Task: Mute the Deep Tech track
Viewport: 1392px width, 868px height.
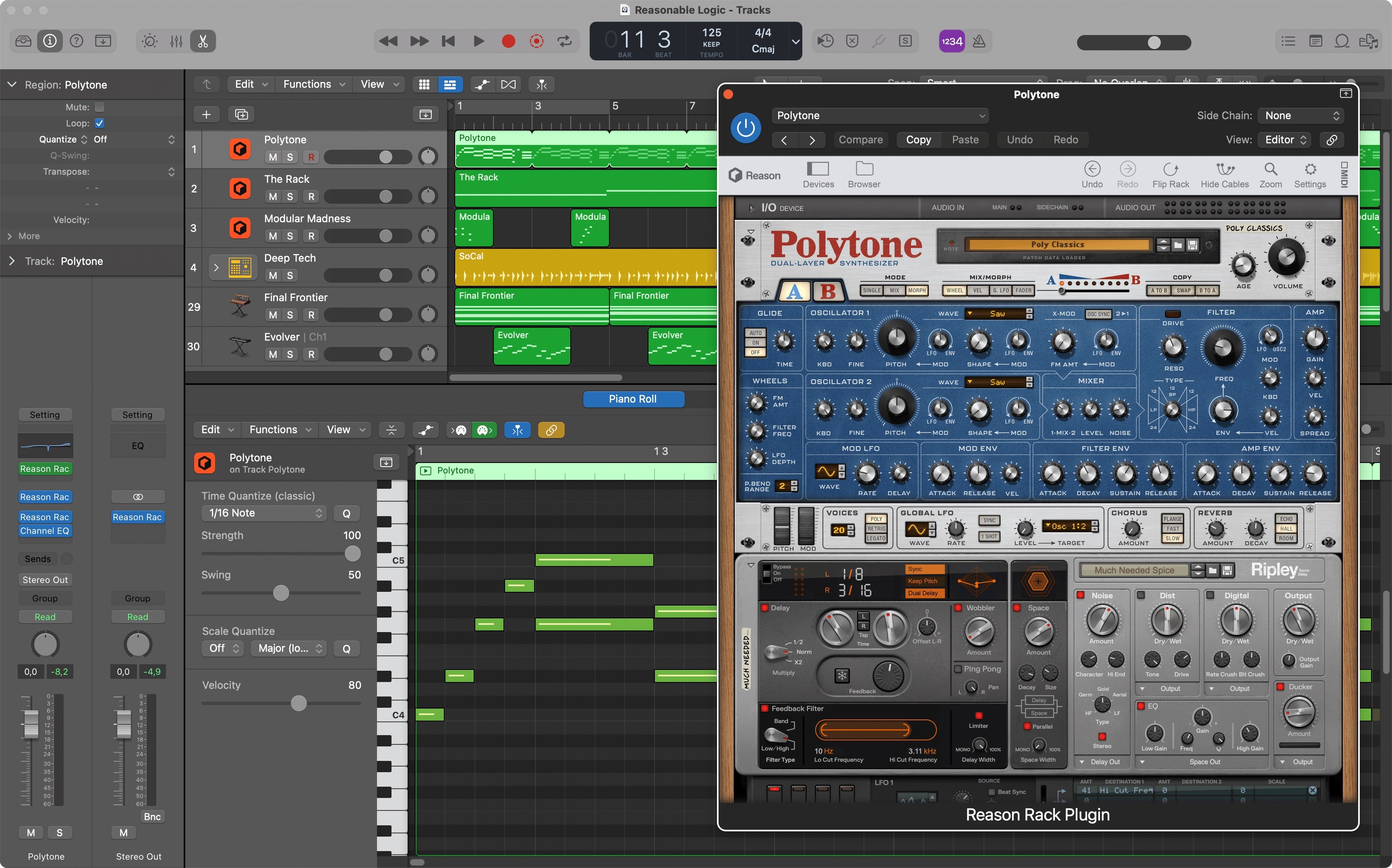Action: pyautogui.click(x=273, y=275)
